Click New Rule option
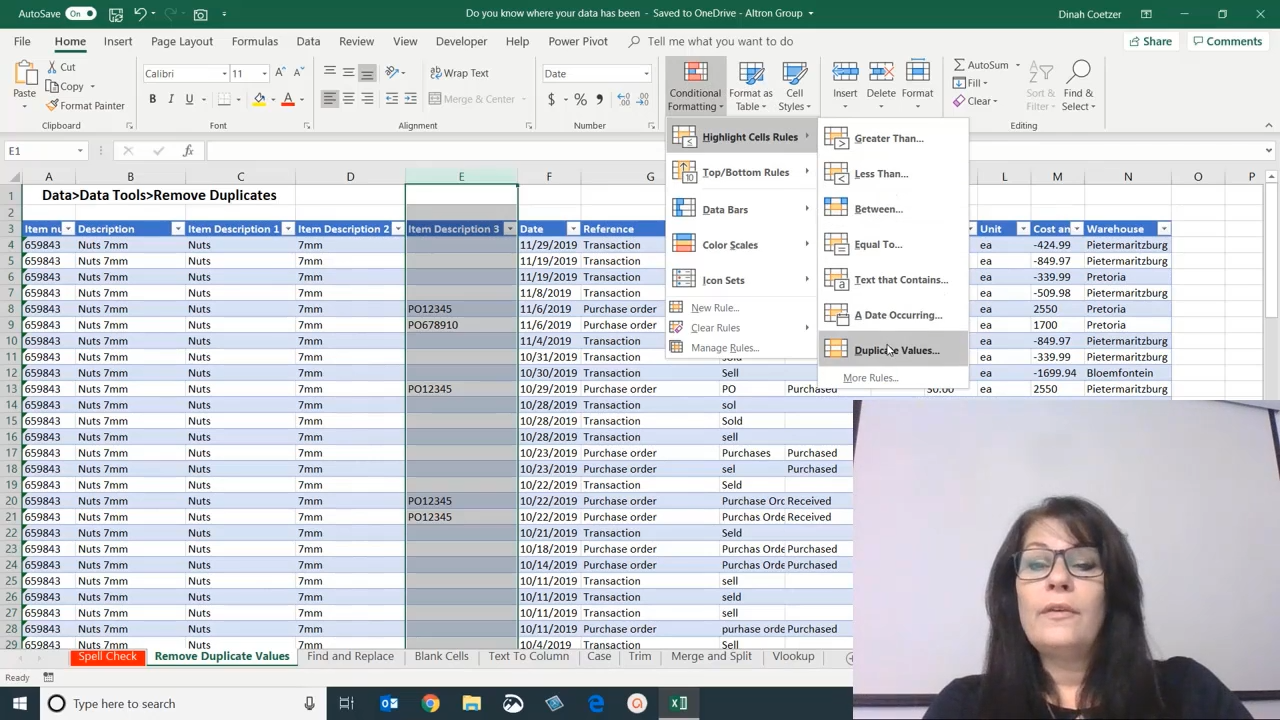Viewport: 1280px width, 720px height. click(741, 308)
